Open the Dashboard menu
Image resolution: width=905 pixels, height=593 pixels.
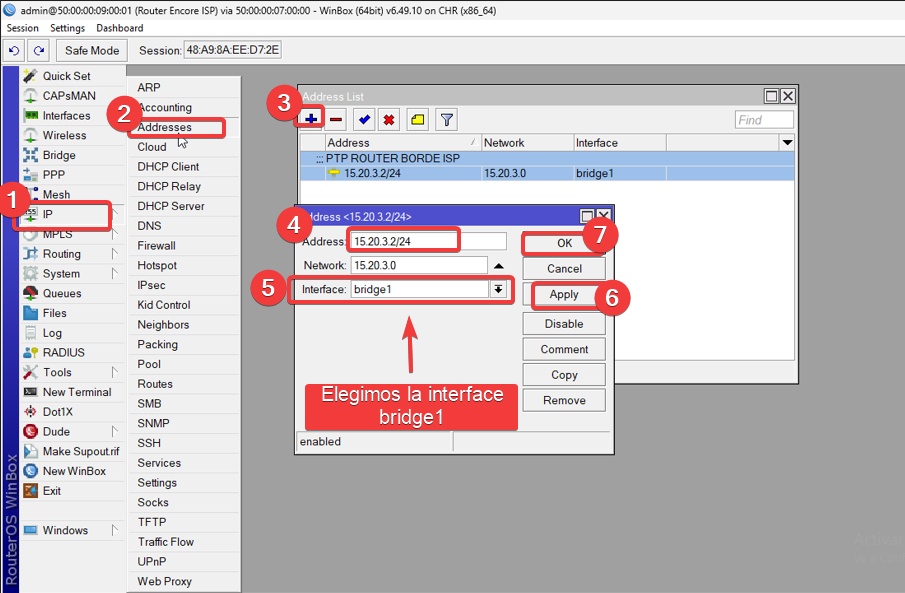click(119, 28)
